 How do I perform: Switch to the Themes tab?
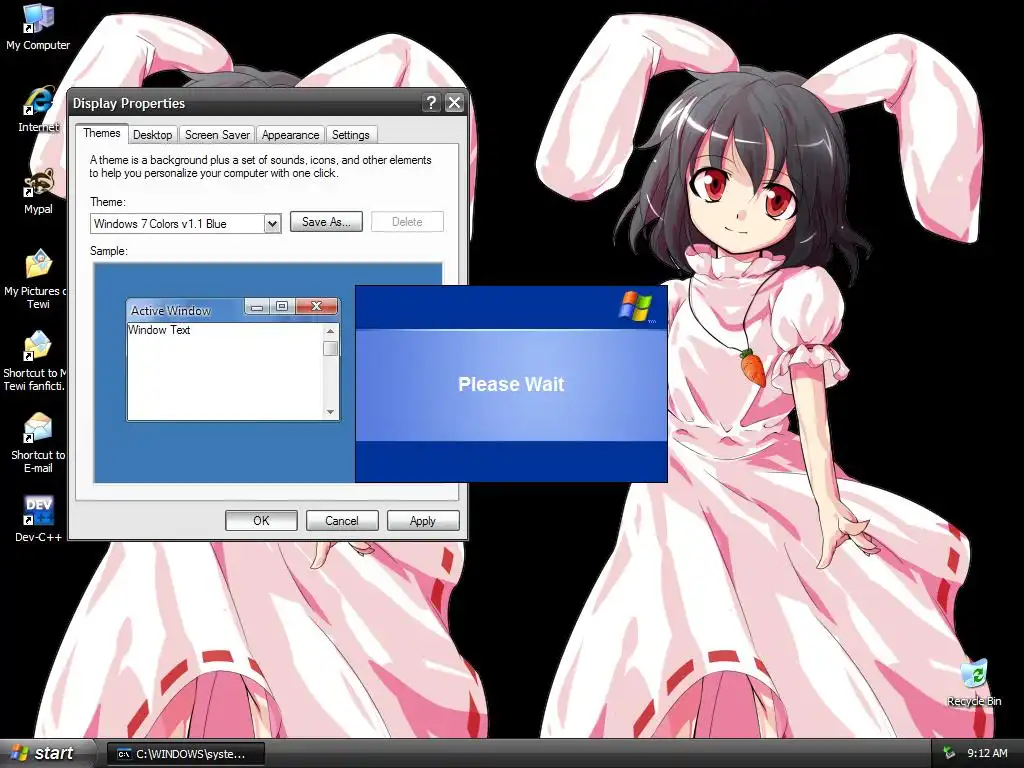coord(101,133)
